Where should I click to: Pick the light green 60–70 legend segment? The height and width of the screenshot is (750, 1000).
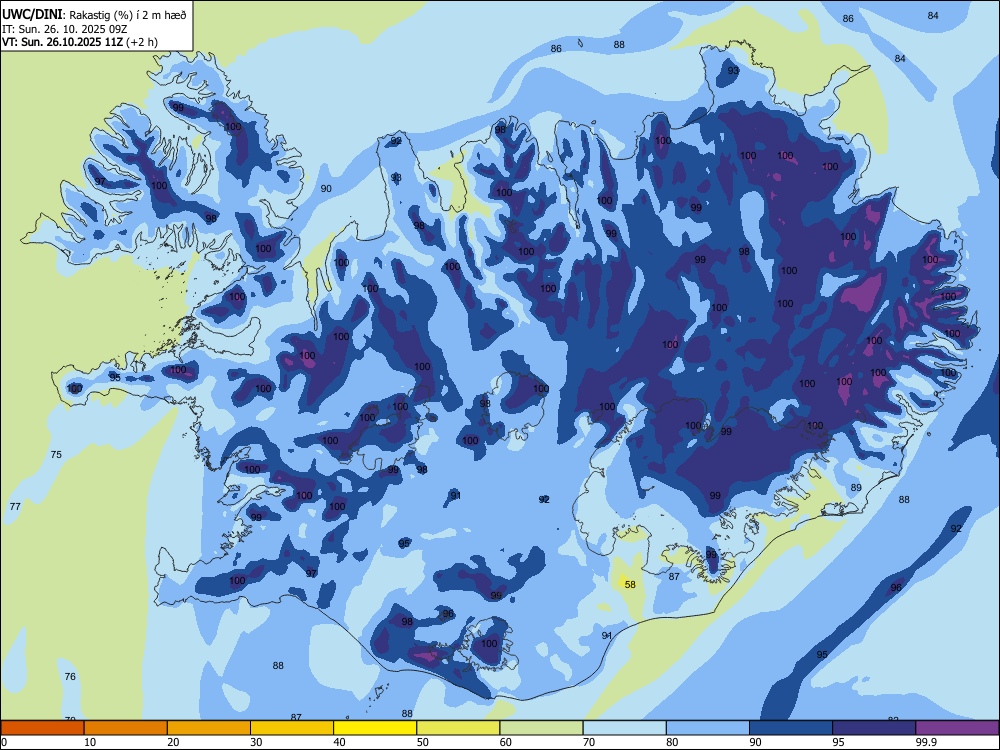pyautogui.click(x=541, y=728)
